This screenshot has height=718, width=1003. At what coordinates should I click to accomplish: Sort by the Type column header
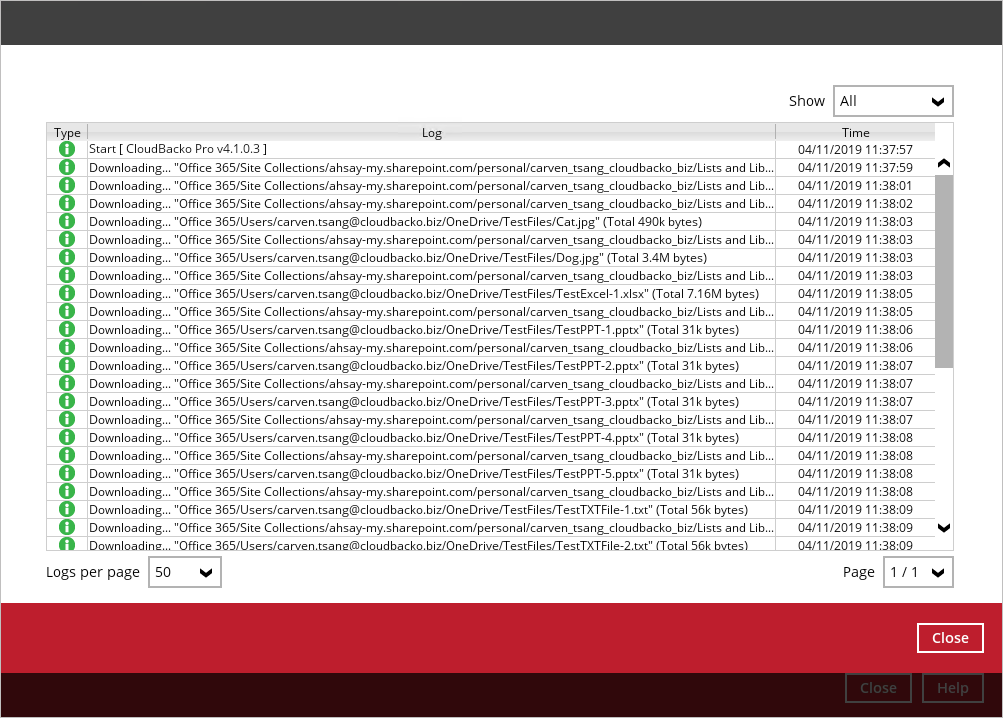(x=67, y=132)
